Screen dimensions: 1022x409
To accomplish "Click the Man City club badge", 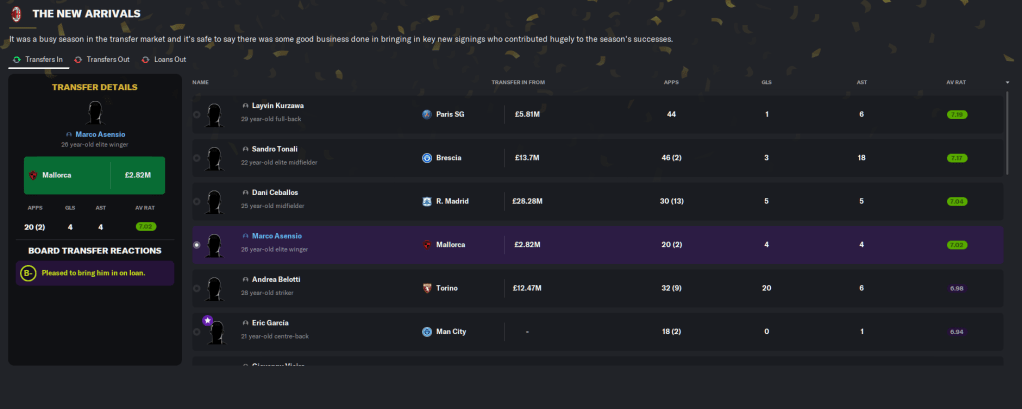I will 427,331.
